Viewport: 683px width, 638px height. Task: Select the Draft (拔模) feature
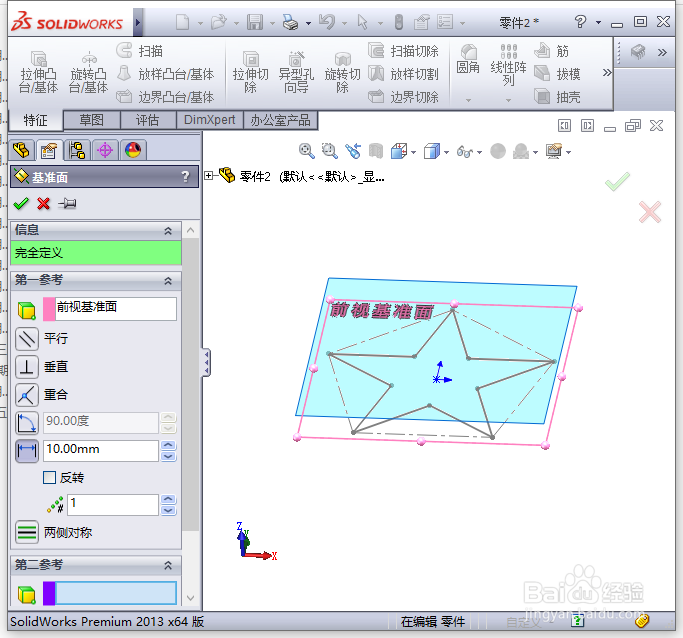pos(558,74)
